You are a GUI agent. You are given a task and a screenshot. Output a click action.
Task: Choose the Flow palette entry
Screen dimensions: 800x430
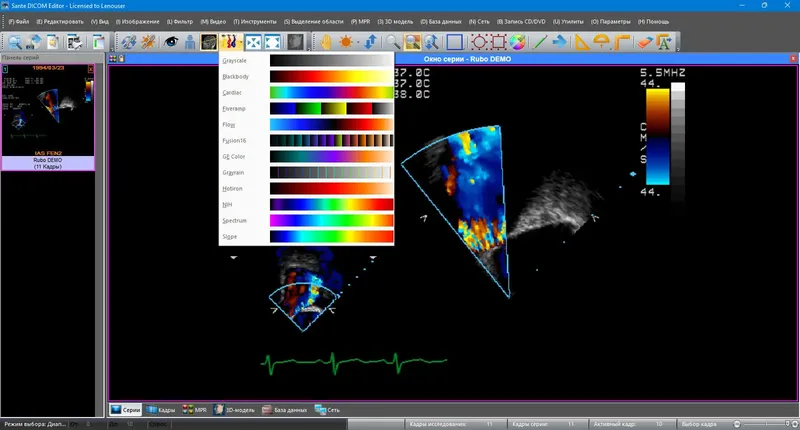click(x=307, y=124)
